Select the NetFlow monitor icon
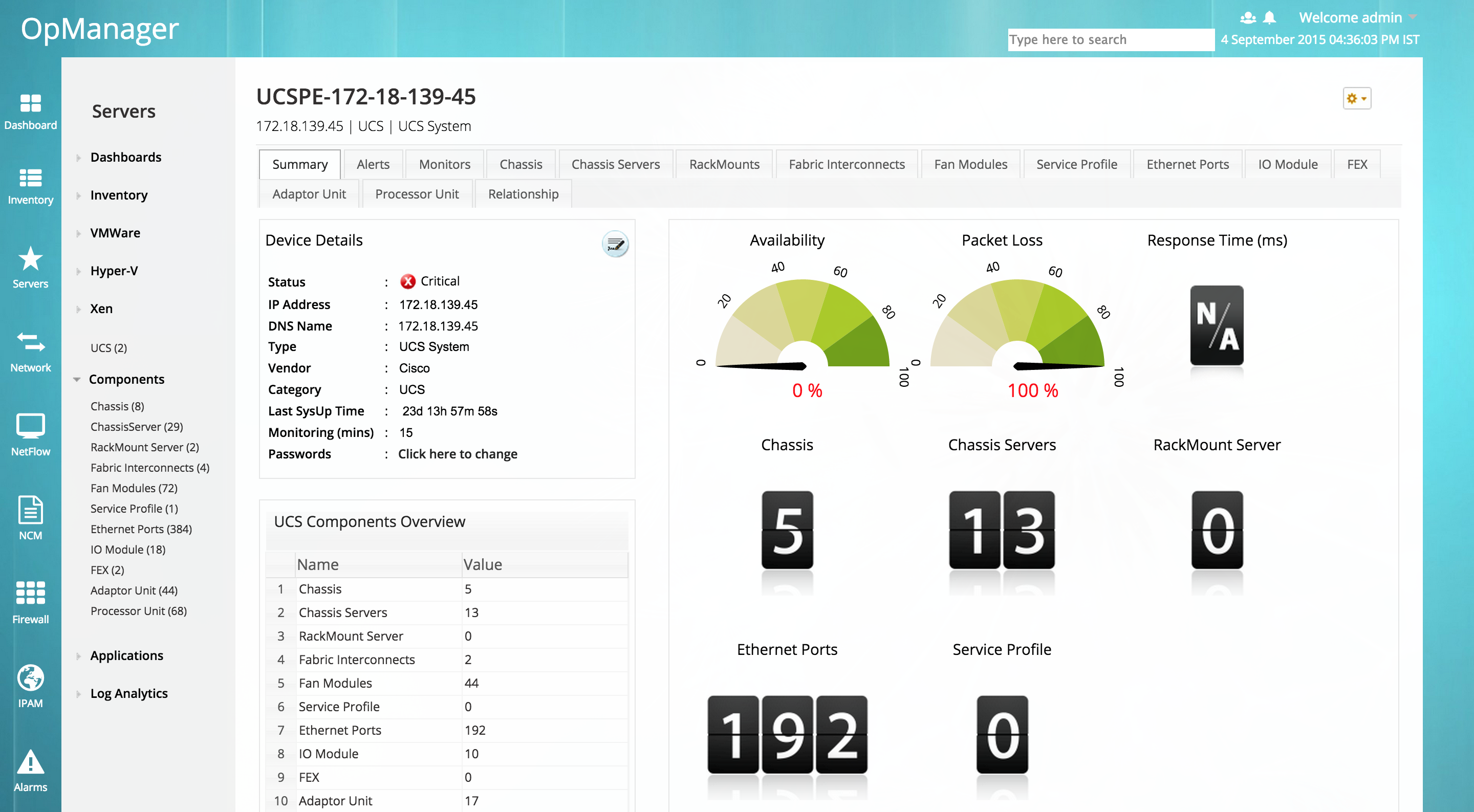1474x812 pixels. pos(30,431)
